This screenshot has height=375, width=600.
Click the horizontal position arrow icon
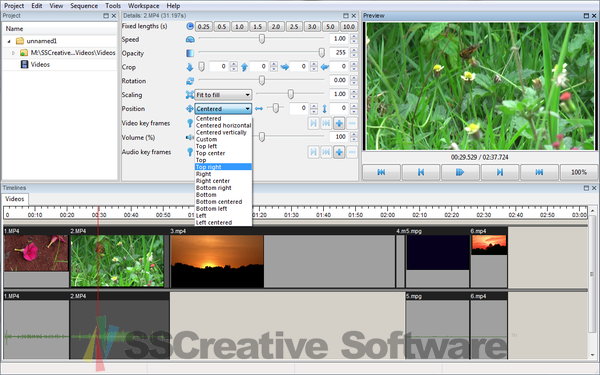(x=259, y=109)
